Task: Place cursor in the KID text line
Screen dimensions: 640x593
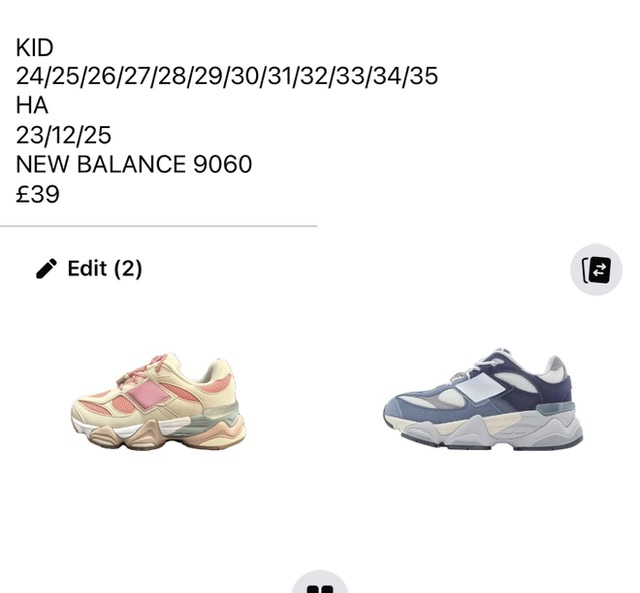Action: (x=35, y=48)
